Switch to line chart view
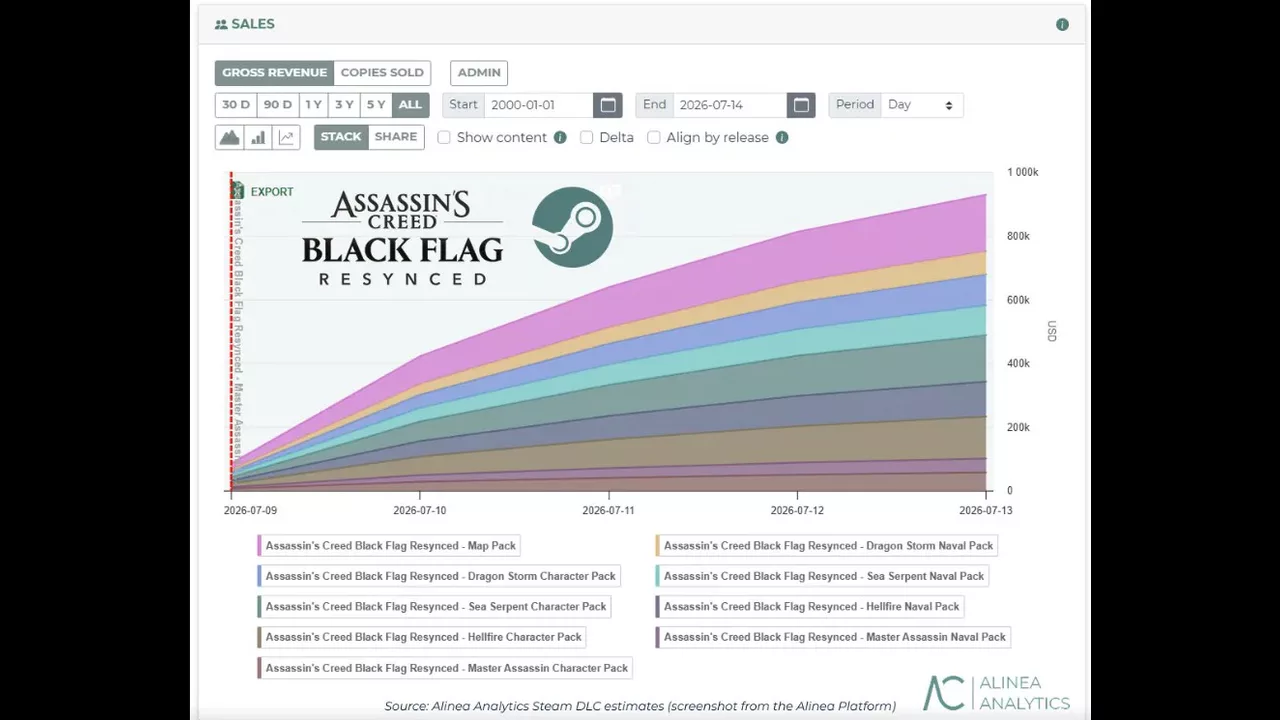The width and height of the screenshot is (1280, 720). point(286,138)
